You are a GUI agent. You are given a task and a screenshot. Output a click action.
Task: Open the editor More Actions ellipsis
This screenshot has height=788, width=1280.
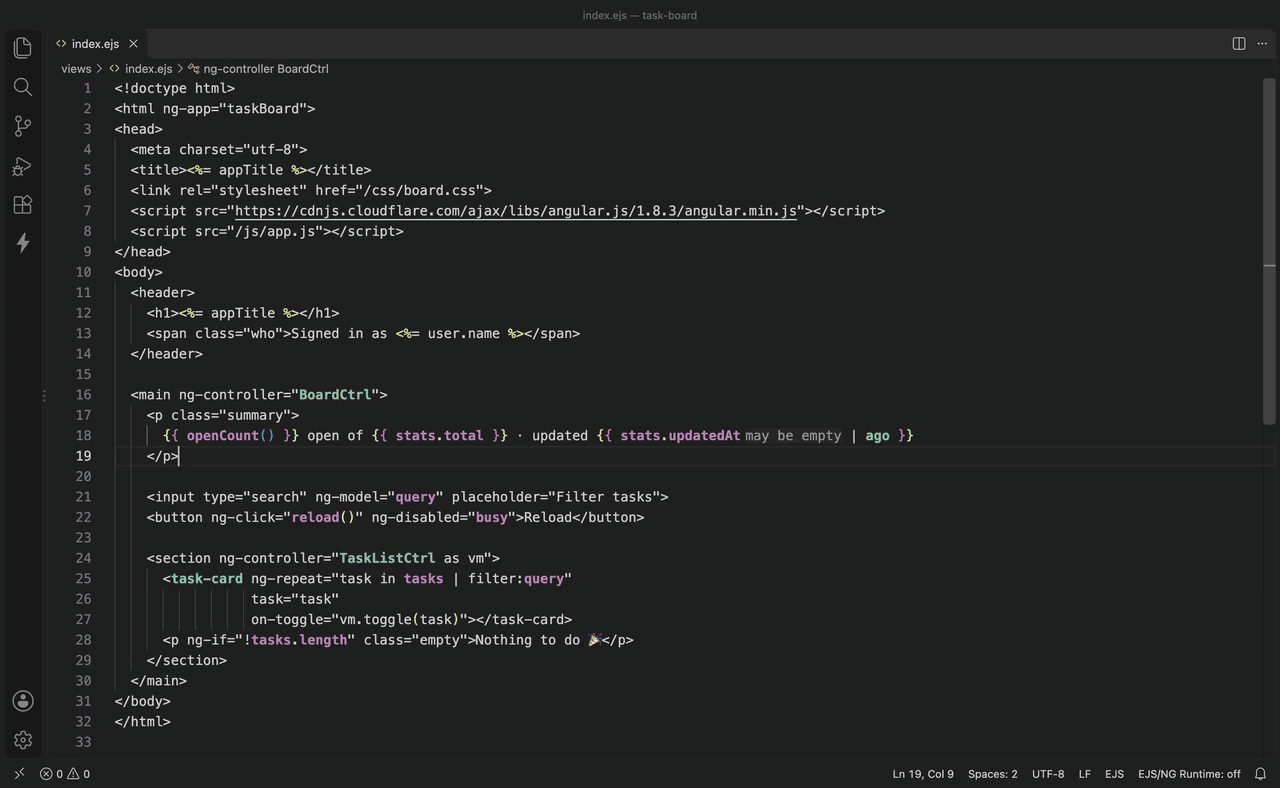click(1263, 43)
